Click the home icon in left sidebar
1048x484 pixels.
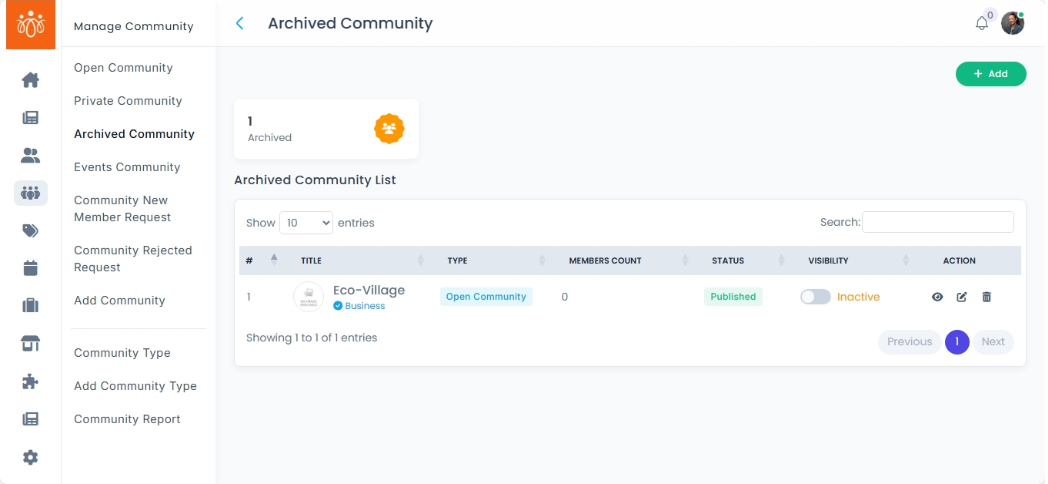click(30, 80)
